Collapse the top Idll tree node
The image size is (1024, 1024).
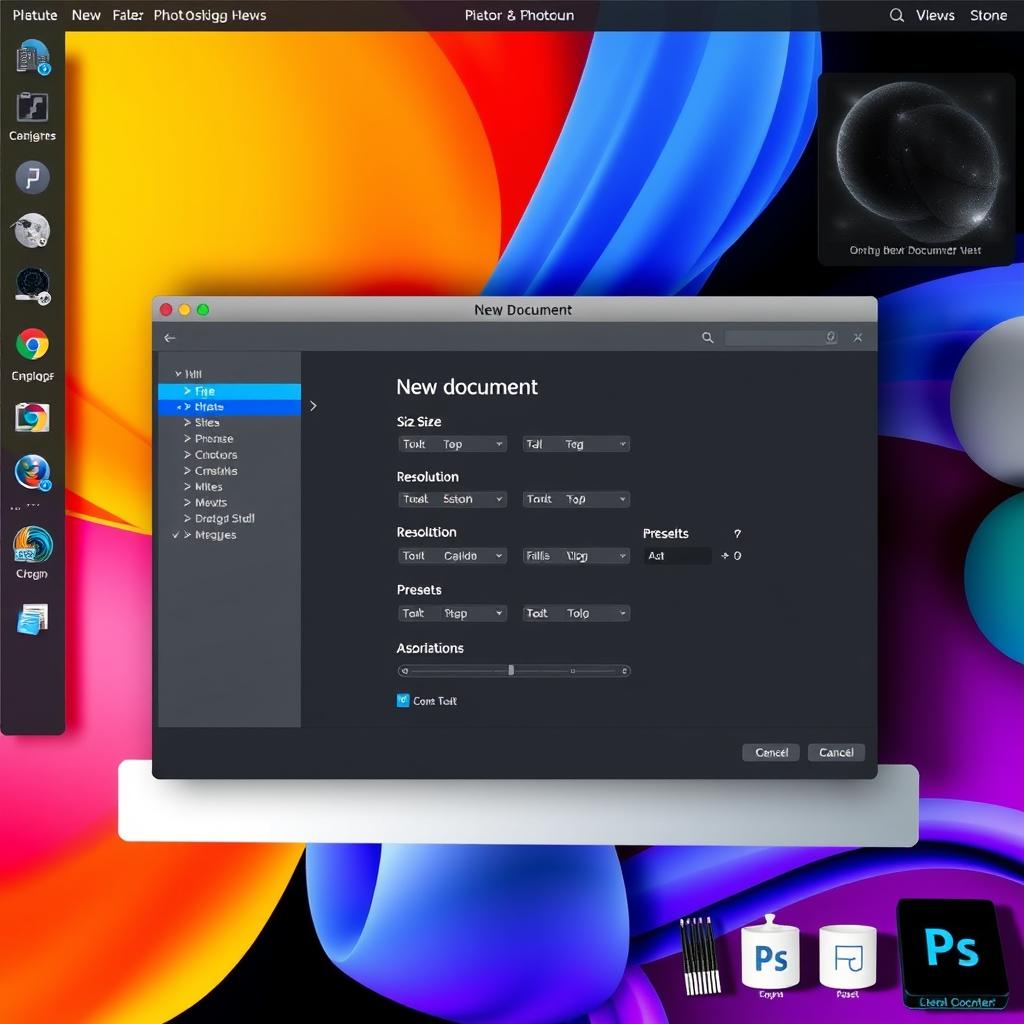[178, 374]
